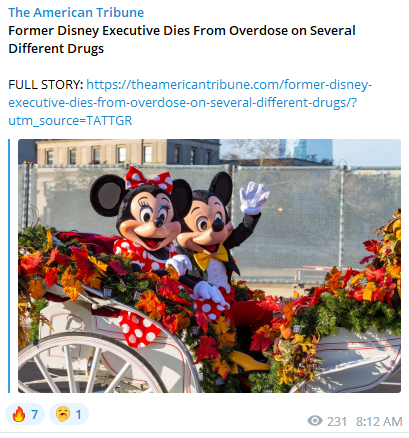Click the eye views icon

click(315, 421)
